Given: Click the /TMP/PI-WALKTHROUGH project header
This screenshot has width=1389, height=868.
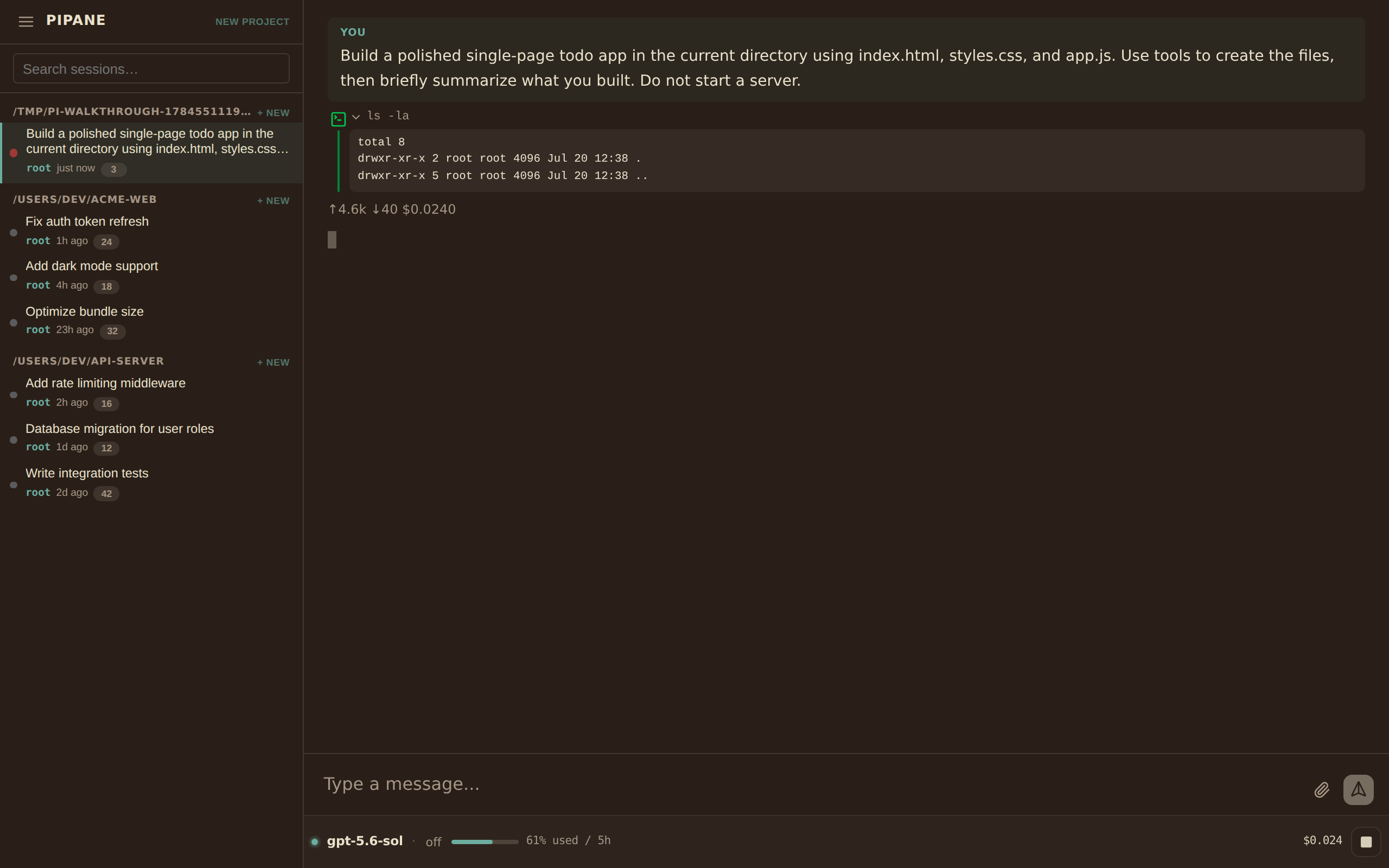Looking at the screenshot, I should click(x=132, y=112).
